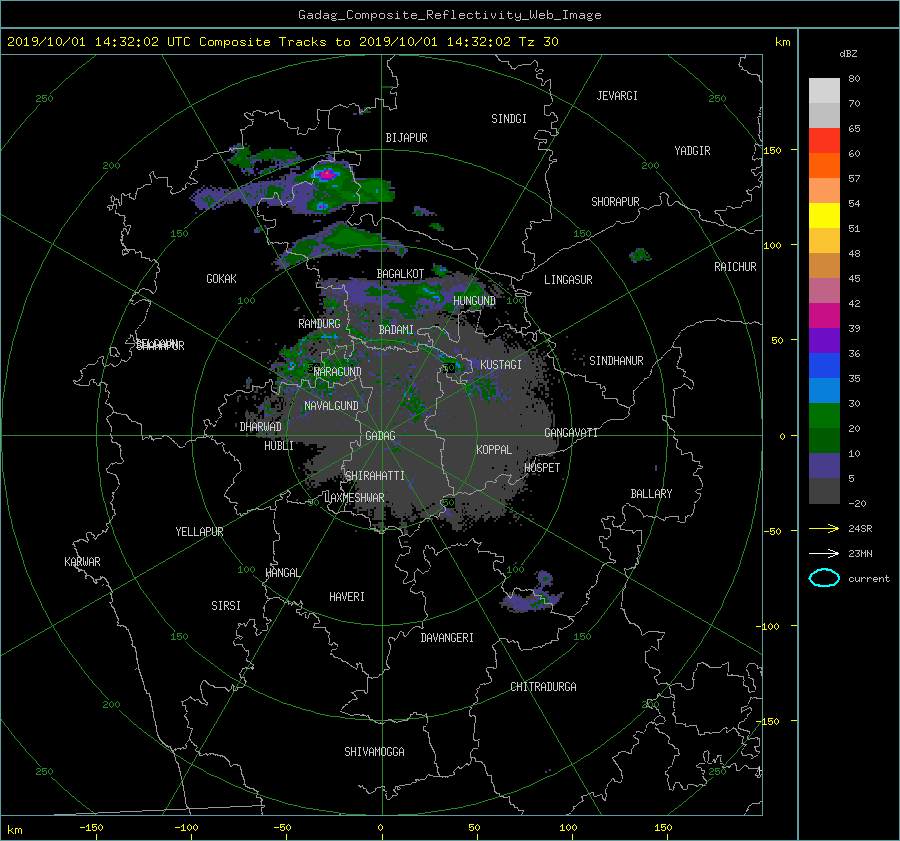The height and width of the screenshot is (841, 900).
Task: Click the SINDGI city label
Action: [509, 119]
